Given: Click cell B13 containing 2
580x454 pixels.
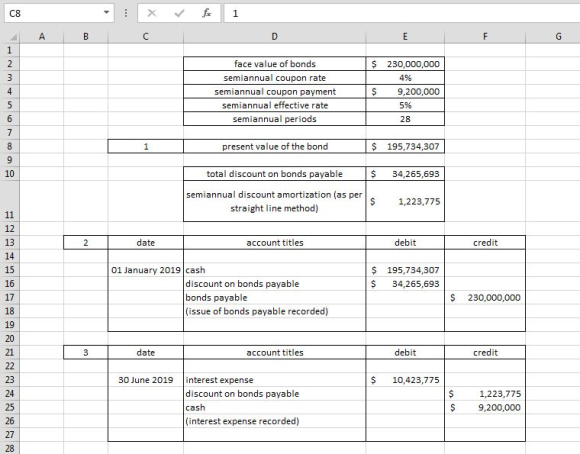Looking at the screenshot, I should click(86, 243).
